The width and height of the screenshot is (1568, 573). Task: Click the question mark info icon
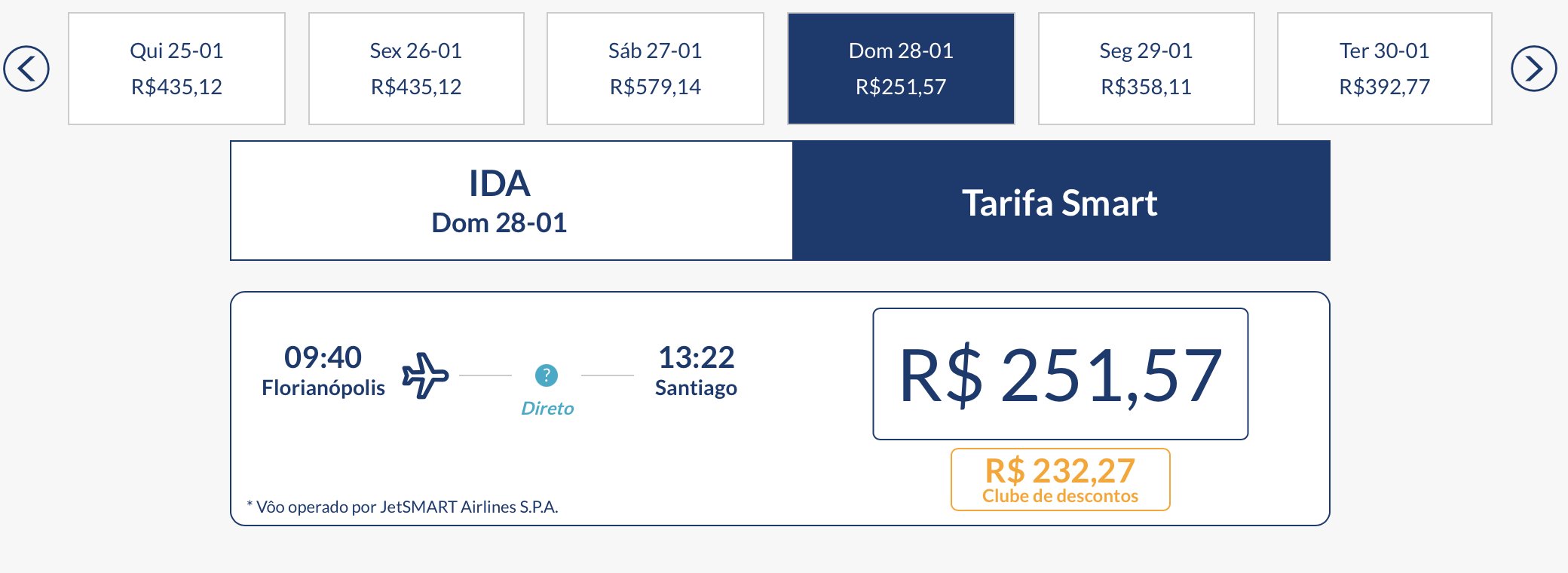(547, 375)
